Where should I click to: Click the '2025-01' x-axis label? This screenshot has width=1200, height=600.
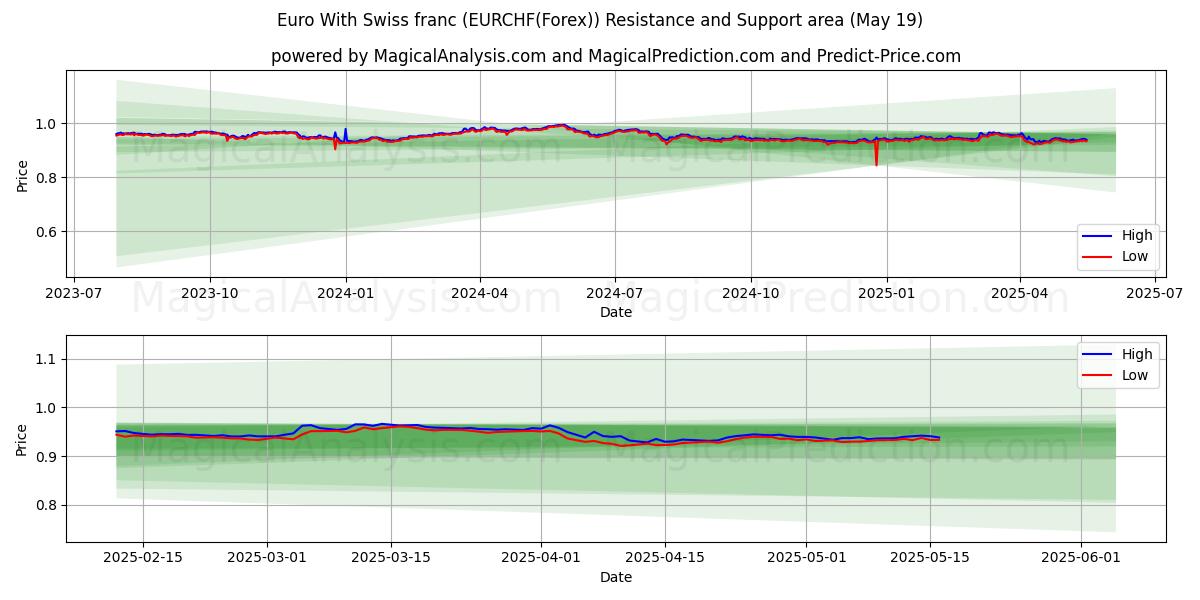tap(886, 294)
